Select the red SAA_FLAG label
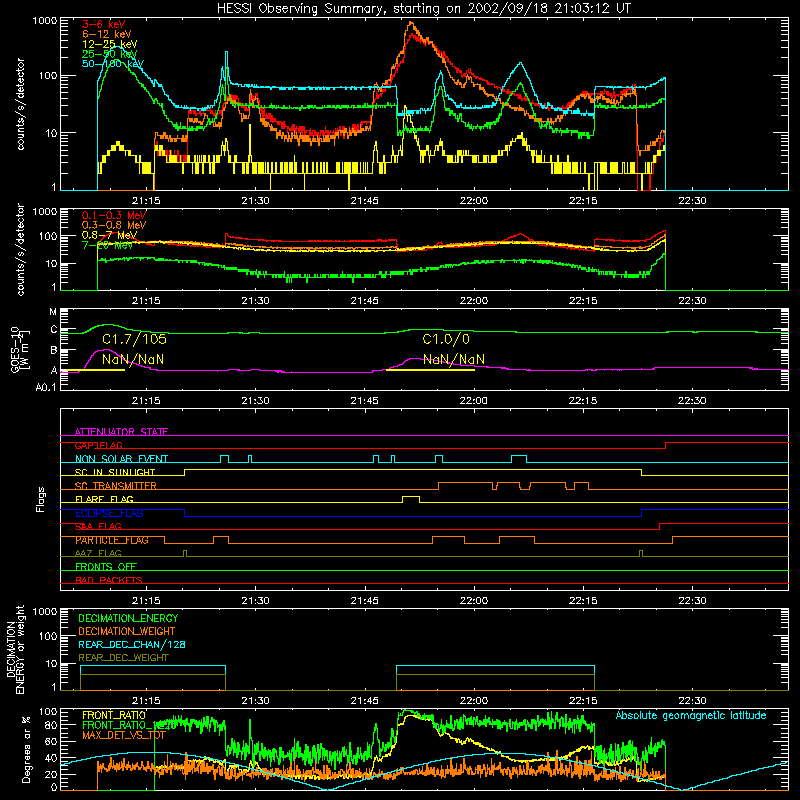The width and height of the screenshot is (800, 800). point(98,527)
